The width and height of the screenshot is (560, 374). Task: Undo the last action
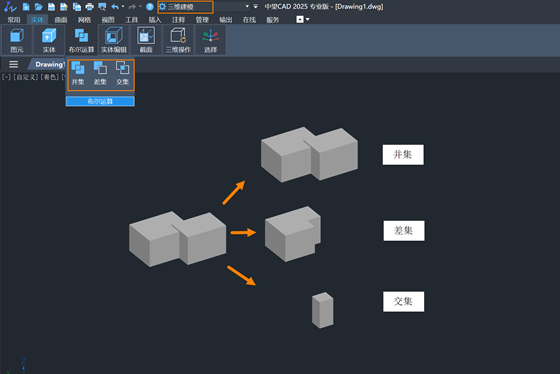tap(115, 6)
